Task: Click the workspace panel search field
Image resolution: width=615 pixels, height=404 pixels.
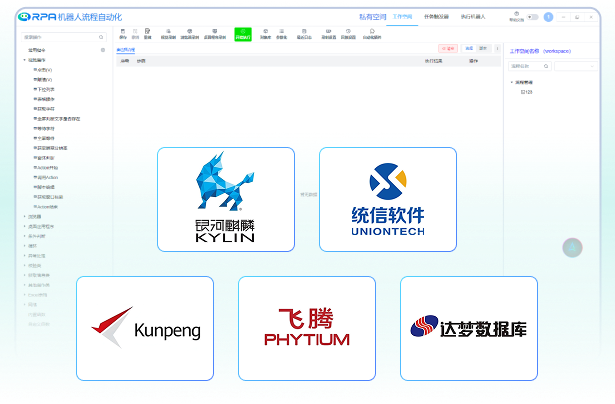Action: [530, 66]
